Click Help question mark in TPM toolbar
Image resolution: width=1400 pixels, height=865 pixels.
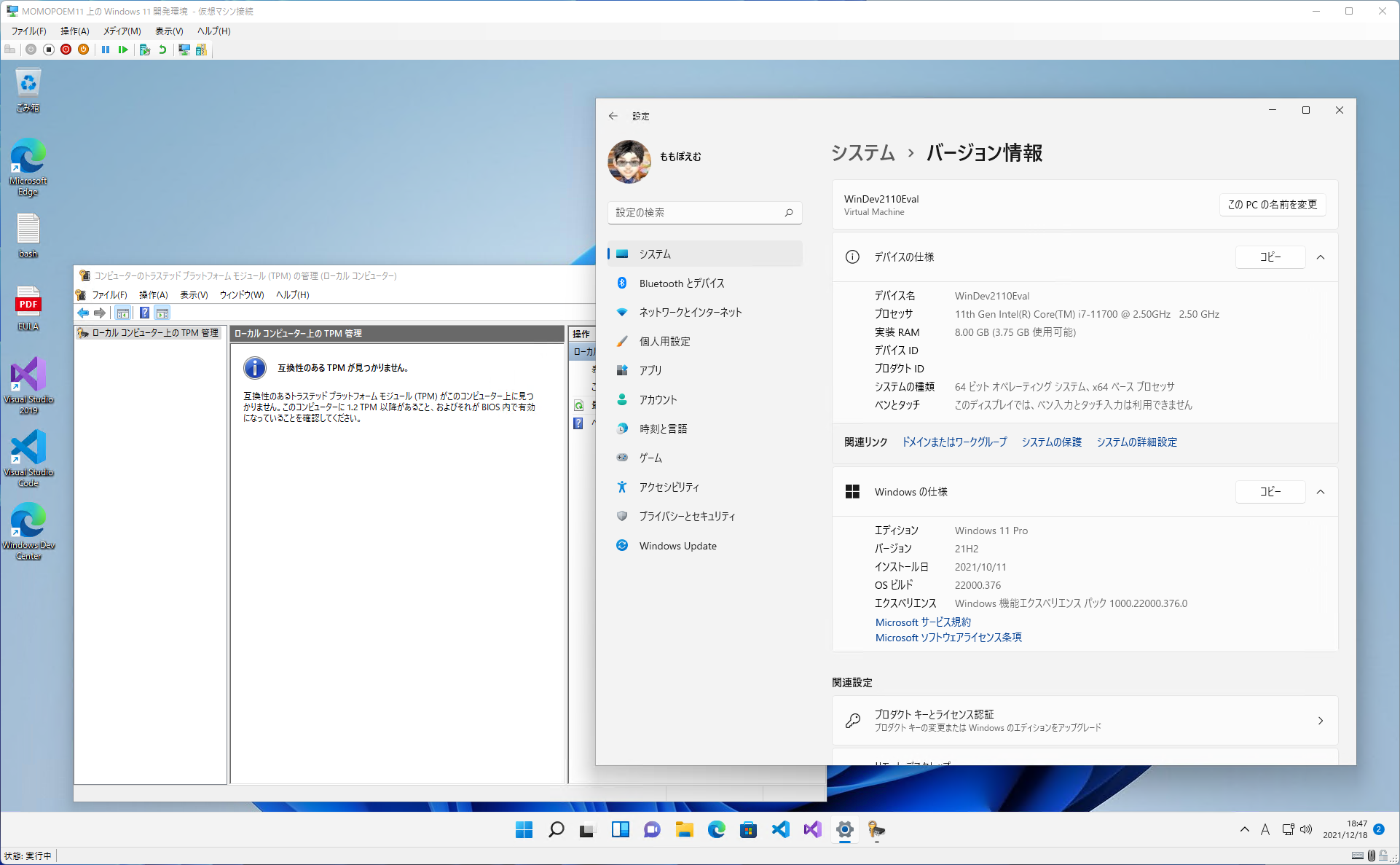tap(144, 313)
